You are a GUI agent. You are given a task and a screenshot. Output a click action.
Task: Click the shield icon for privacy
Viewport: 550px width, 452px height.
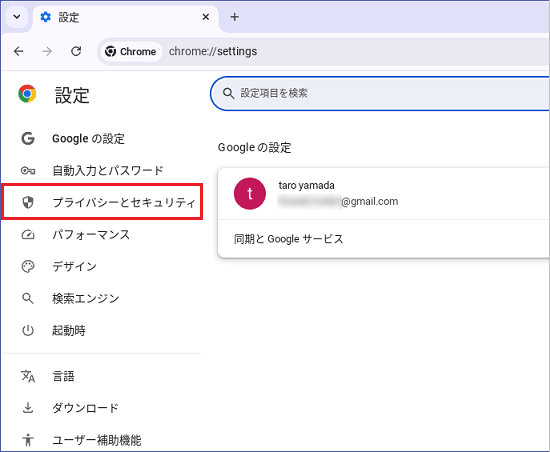click(x=28, y=202)
